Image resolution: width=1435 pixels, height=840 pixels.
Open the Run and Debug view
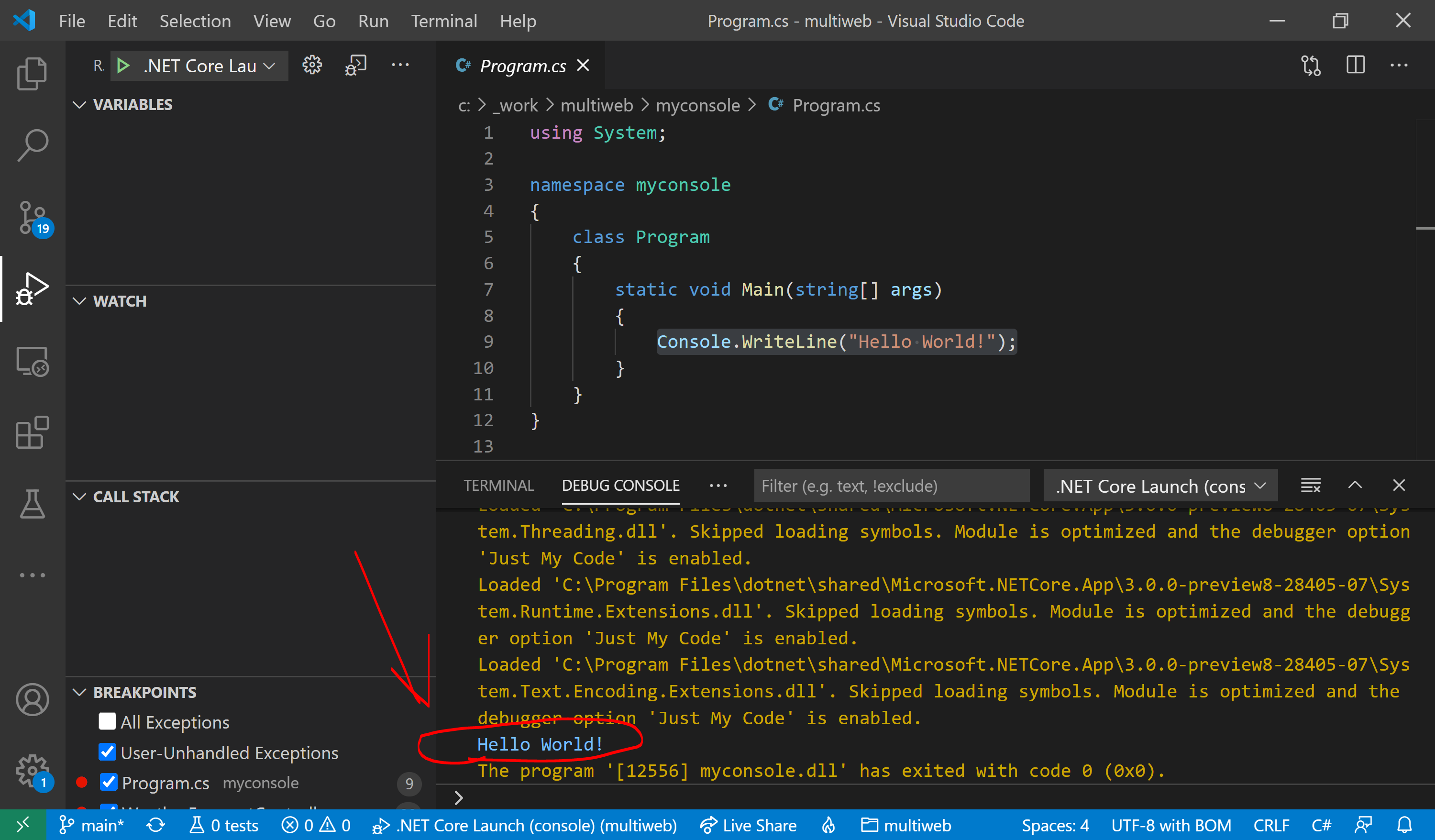(32, 289)
